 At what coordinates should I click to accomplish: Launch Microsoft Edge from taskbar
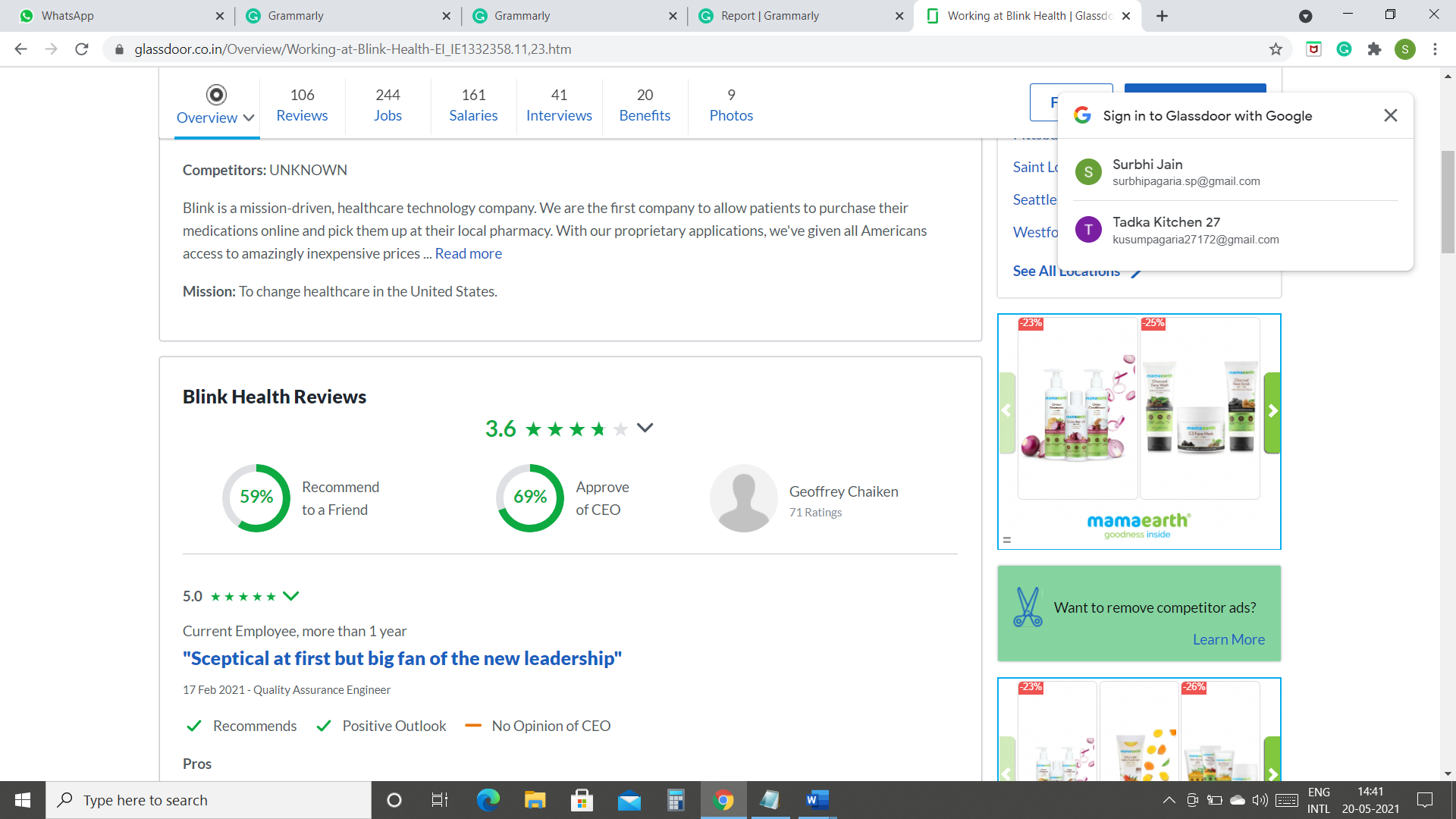click(x=488, y=800)
